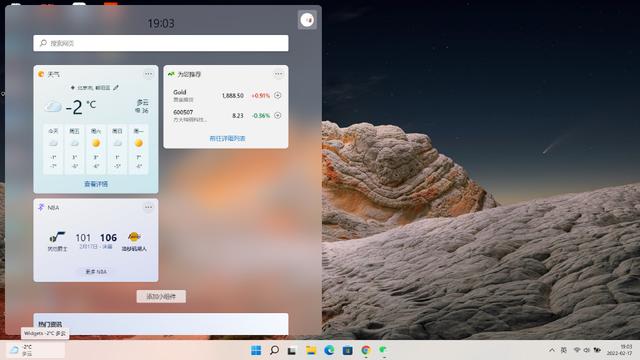Open the Windows Start menu
This screenshot has height=360, width=640.
pos(256,350)
